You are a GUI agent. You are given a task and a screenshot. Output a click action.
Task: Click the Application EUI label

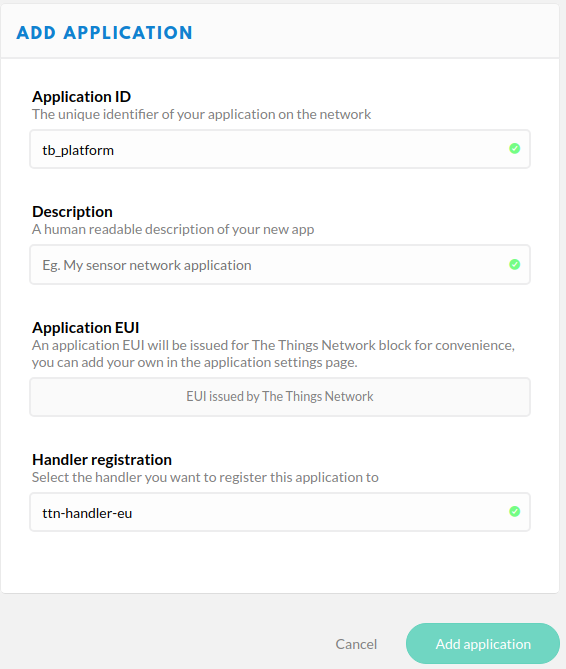coord(86,328)
